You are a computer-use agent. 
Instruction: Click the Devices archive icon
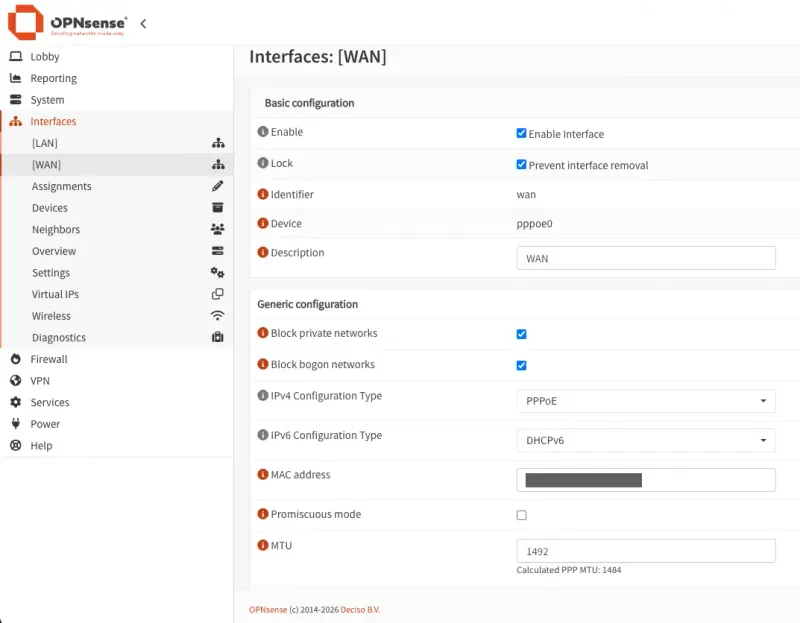tap(219, 207)
